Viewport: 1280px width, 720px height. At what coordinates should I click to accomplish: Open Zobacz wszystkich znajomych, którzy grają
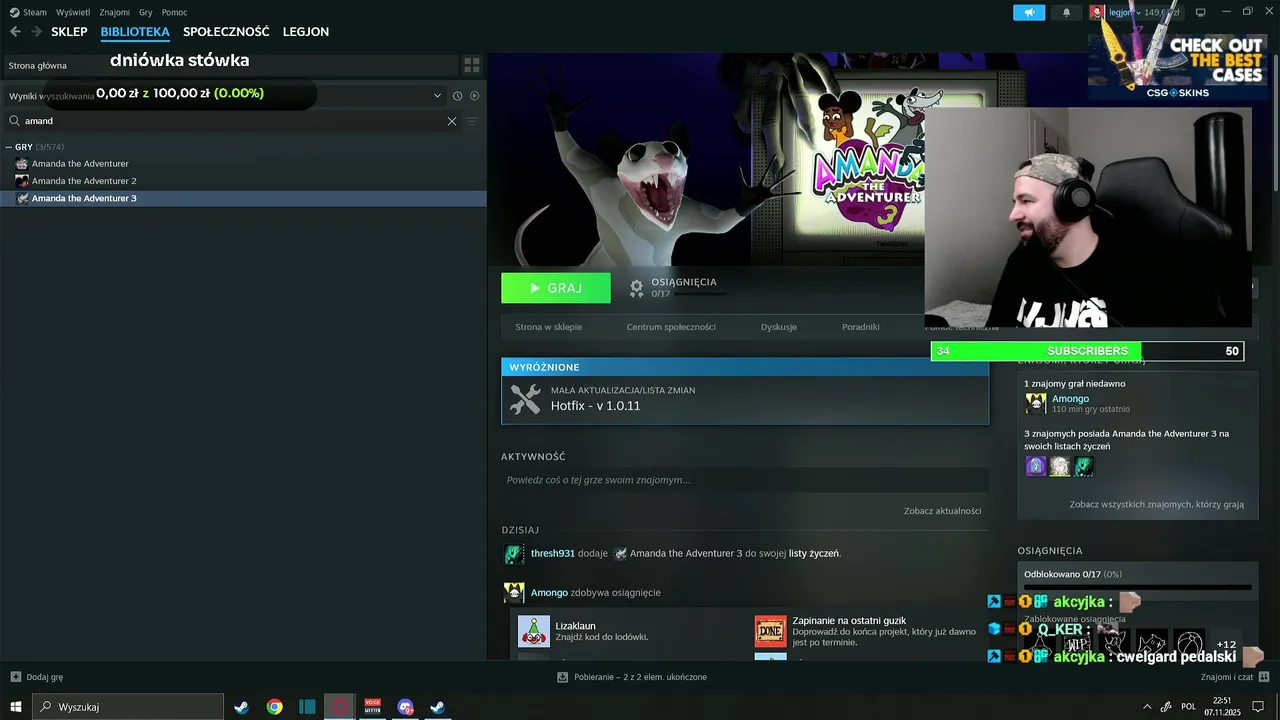coord(1157,505)
